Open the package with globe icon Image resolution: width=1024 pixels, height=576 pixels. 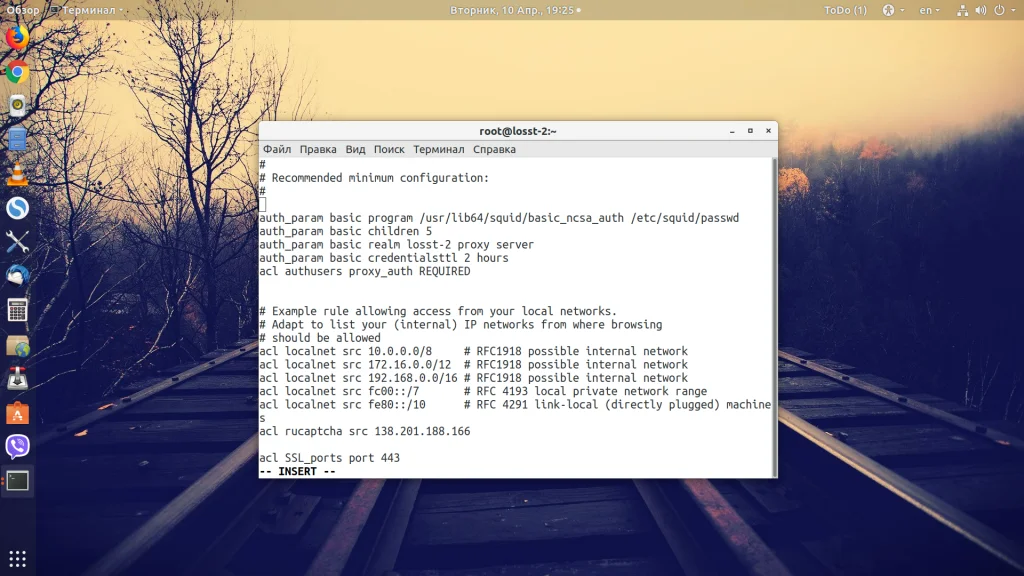click(18, 345)
